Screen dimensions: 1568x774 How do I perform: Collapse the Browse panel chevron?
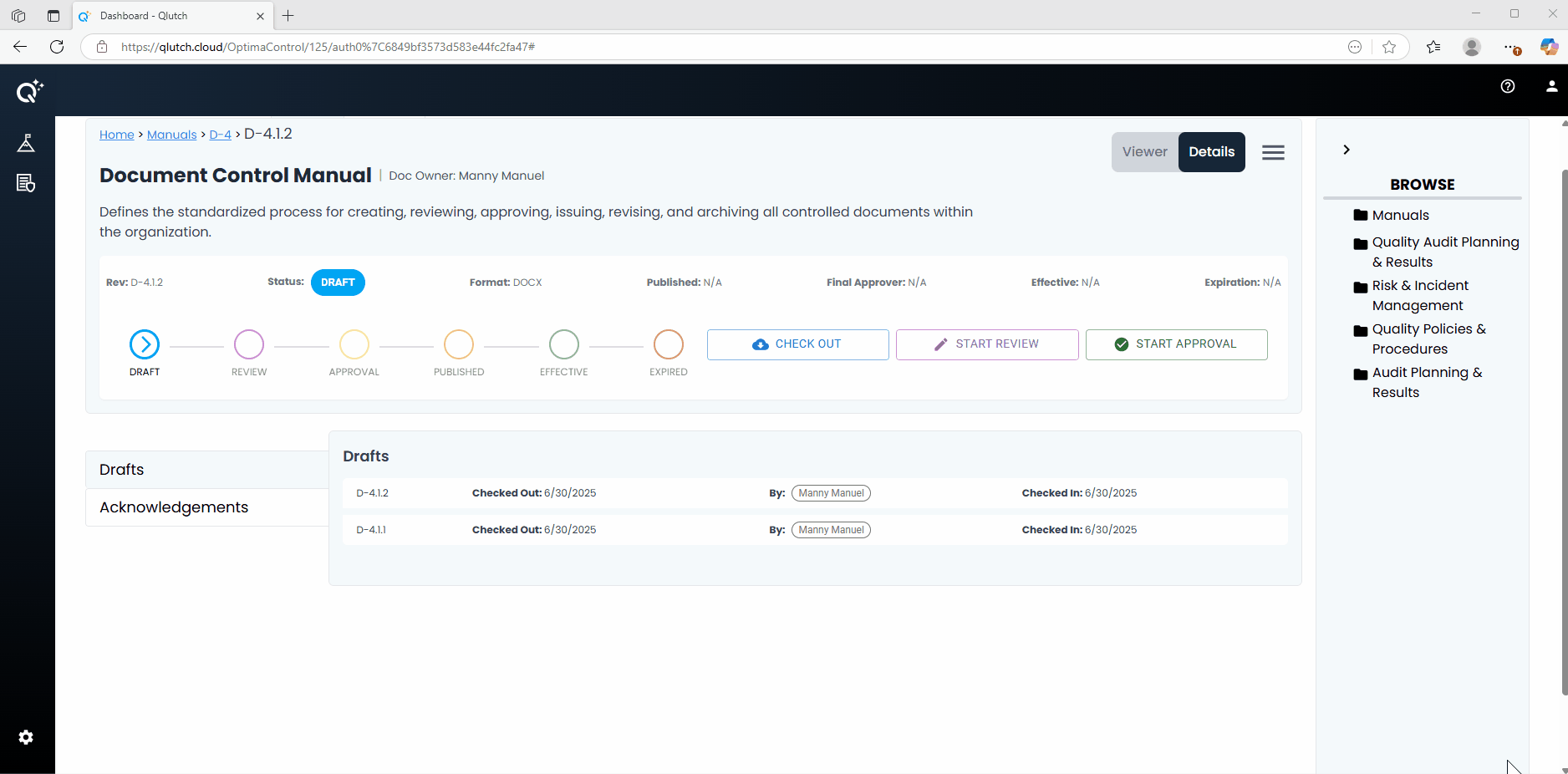(1346, 150)
